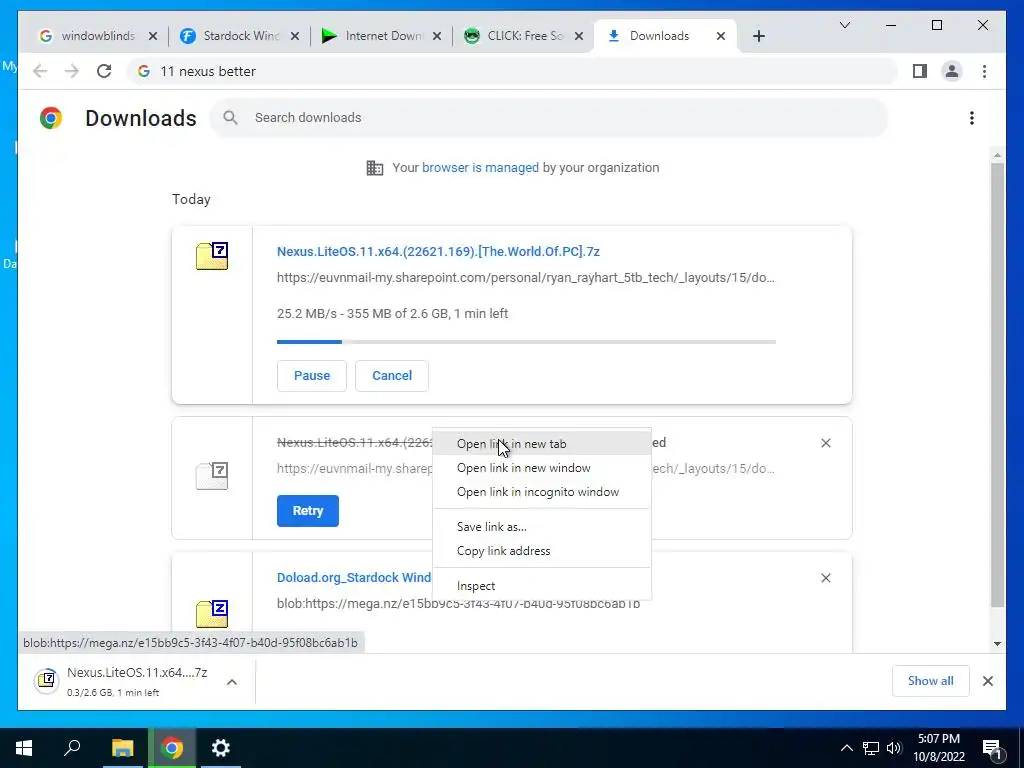Screen dimensions: 1024x768
Task: Click the search magnifier in Search downloads
Action: click(230, 118)
